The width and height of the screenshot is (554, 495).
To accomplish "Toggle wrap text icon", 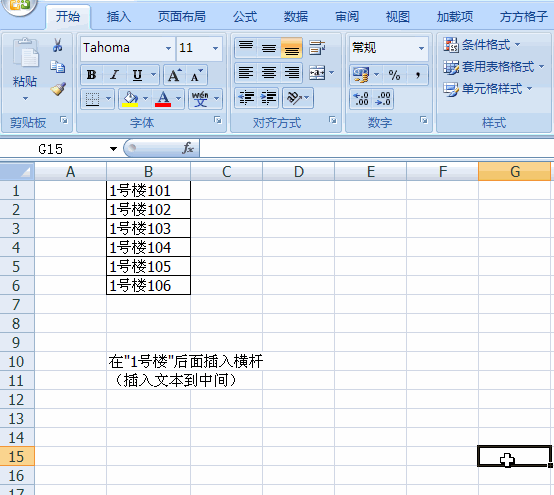I will [x=317, y=48].
